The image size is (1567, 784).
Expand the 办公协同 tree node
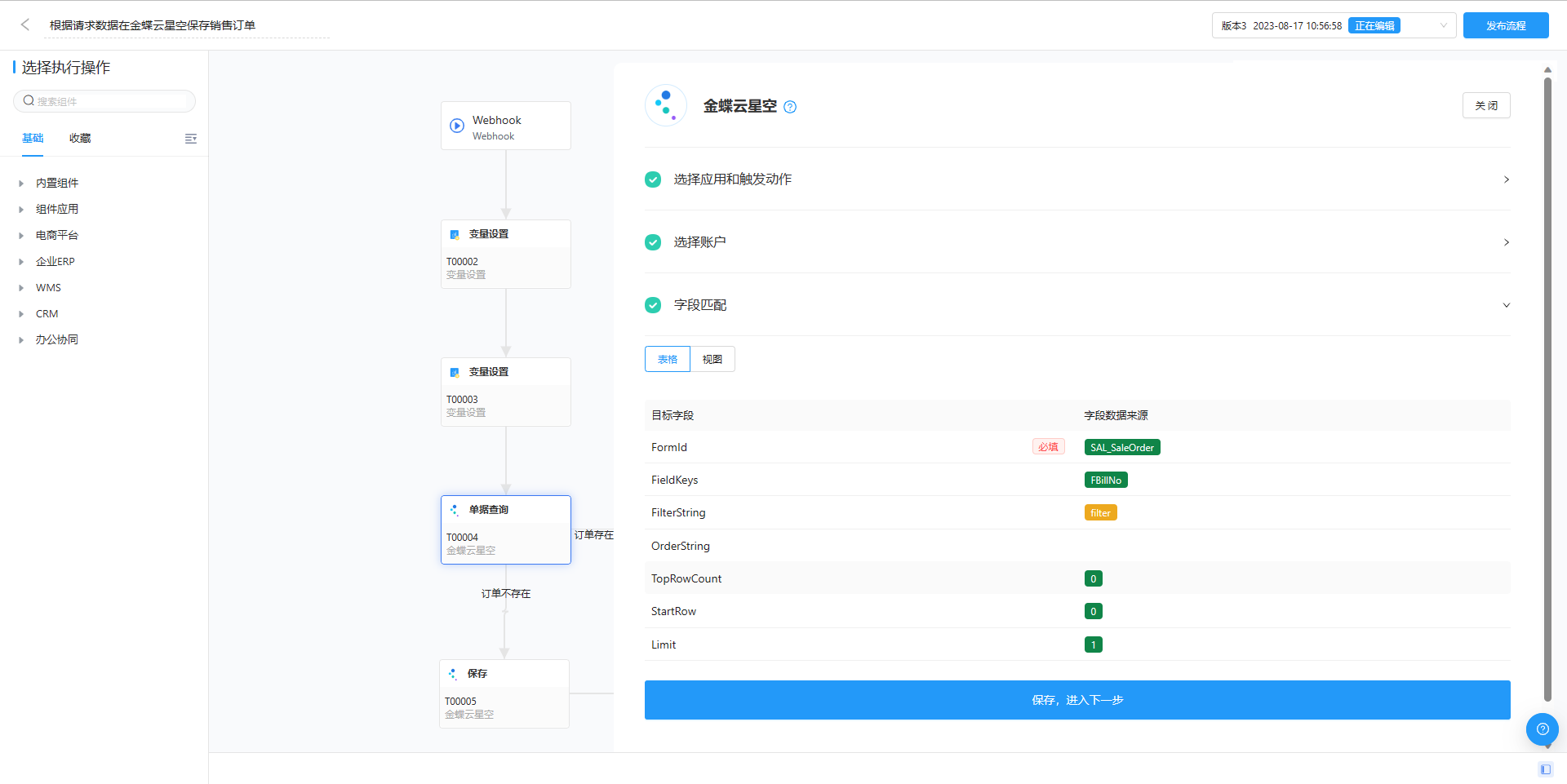click(x=21, y=340)
